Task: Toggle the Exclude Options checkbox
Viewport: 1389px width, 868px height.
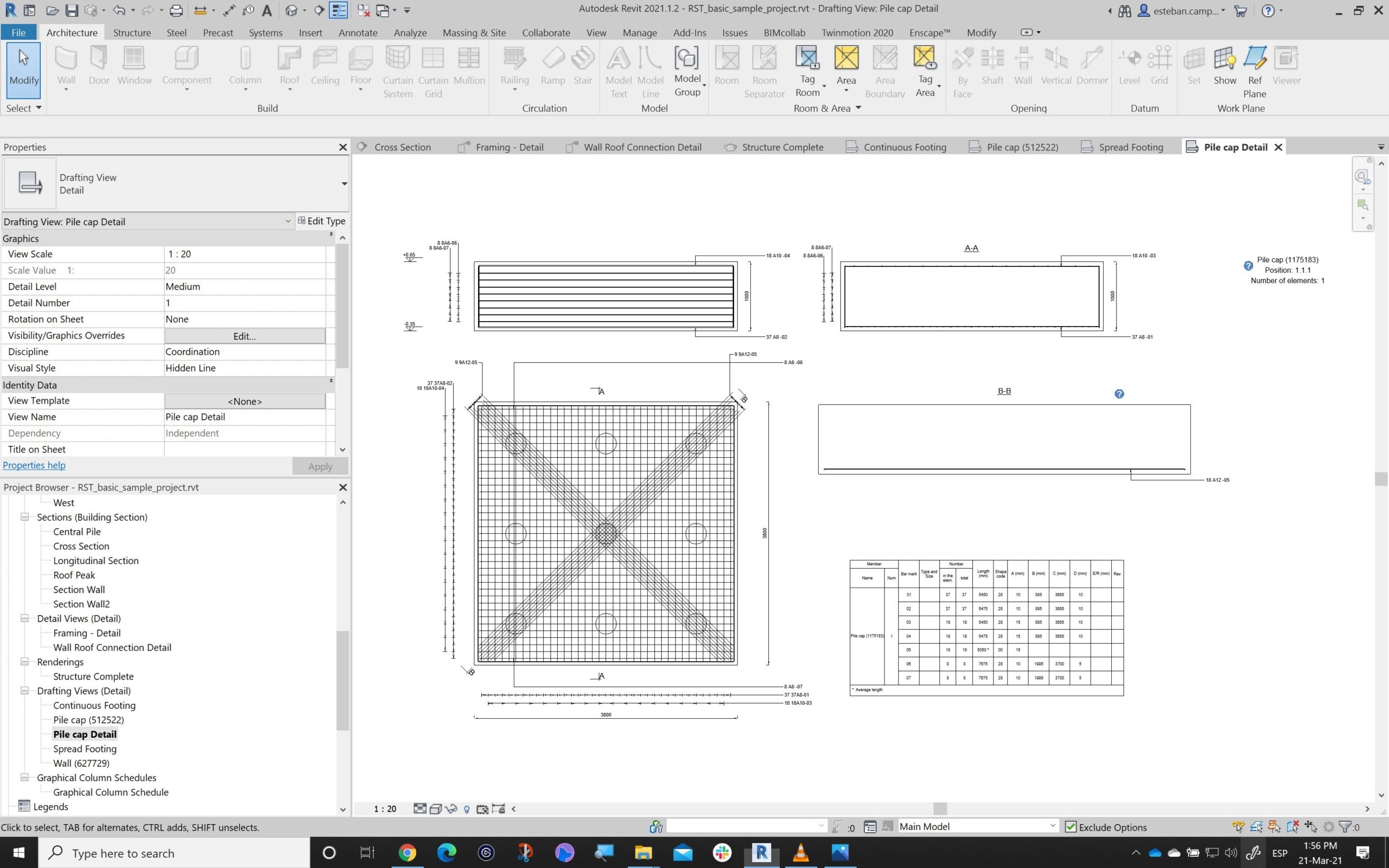Action: coord(1071,827)
